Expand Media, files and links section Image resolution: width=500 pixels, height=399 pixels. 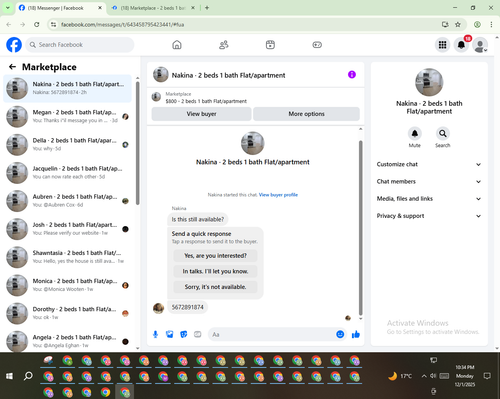coord(429,199)
